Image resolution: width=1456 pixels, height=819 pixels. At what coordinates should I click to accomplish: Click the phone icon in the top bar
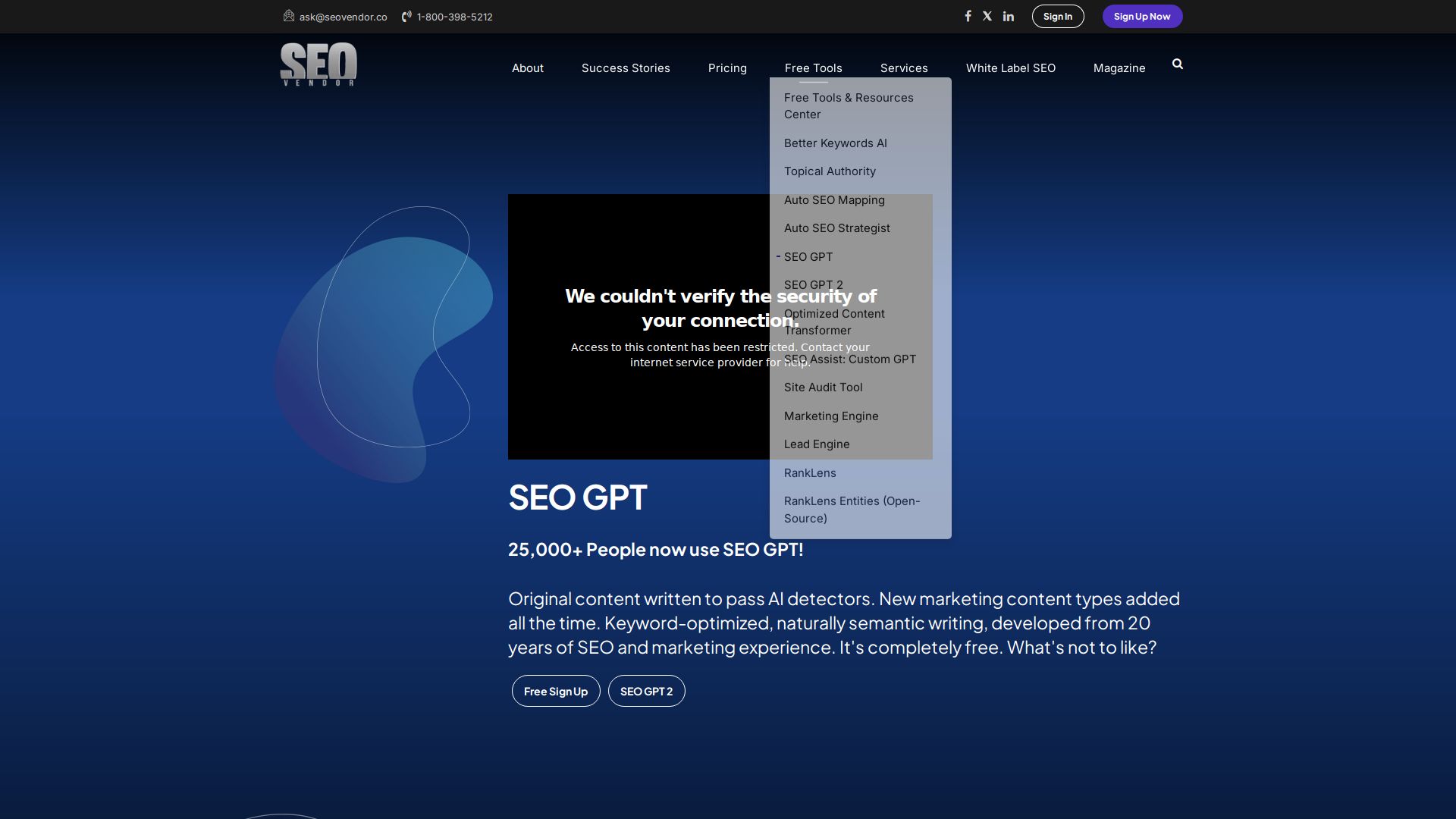click(406, 16)
